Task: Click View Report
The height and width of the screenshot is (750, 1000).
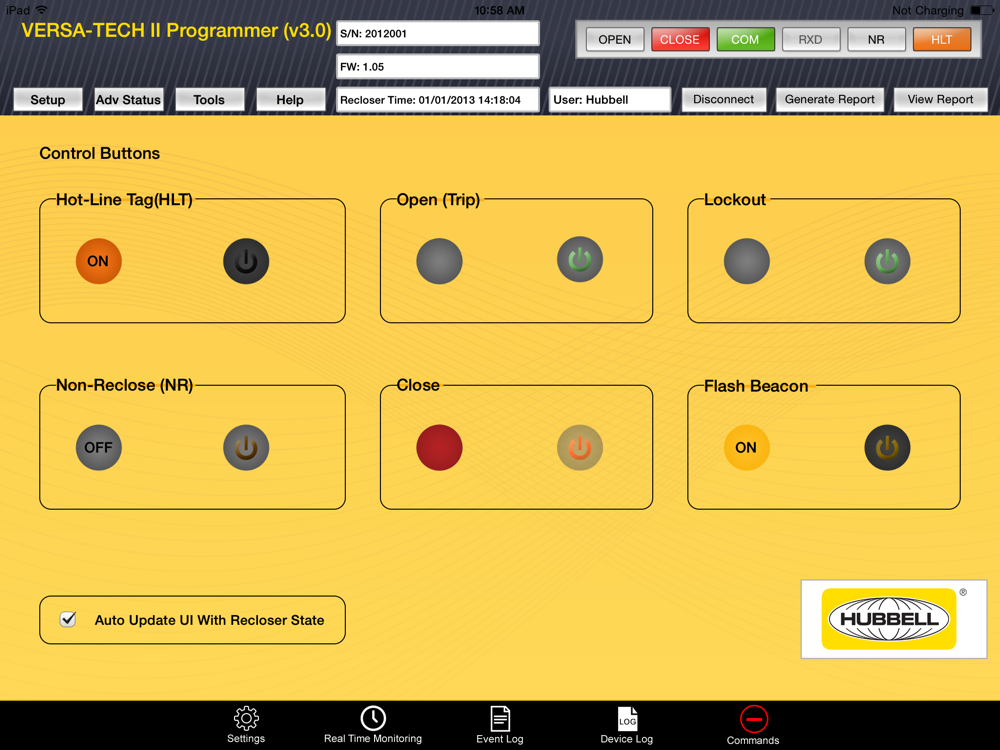Action: [941, 99]
